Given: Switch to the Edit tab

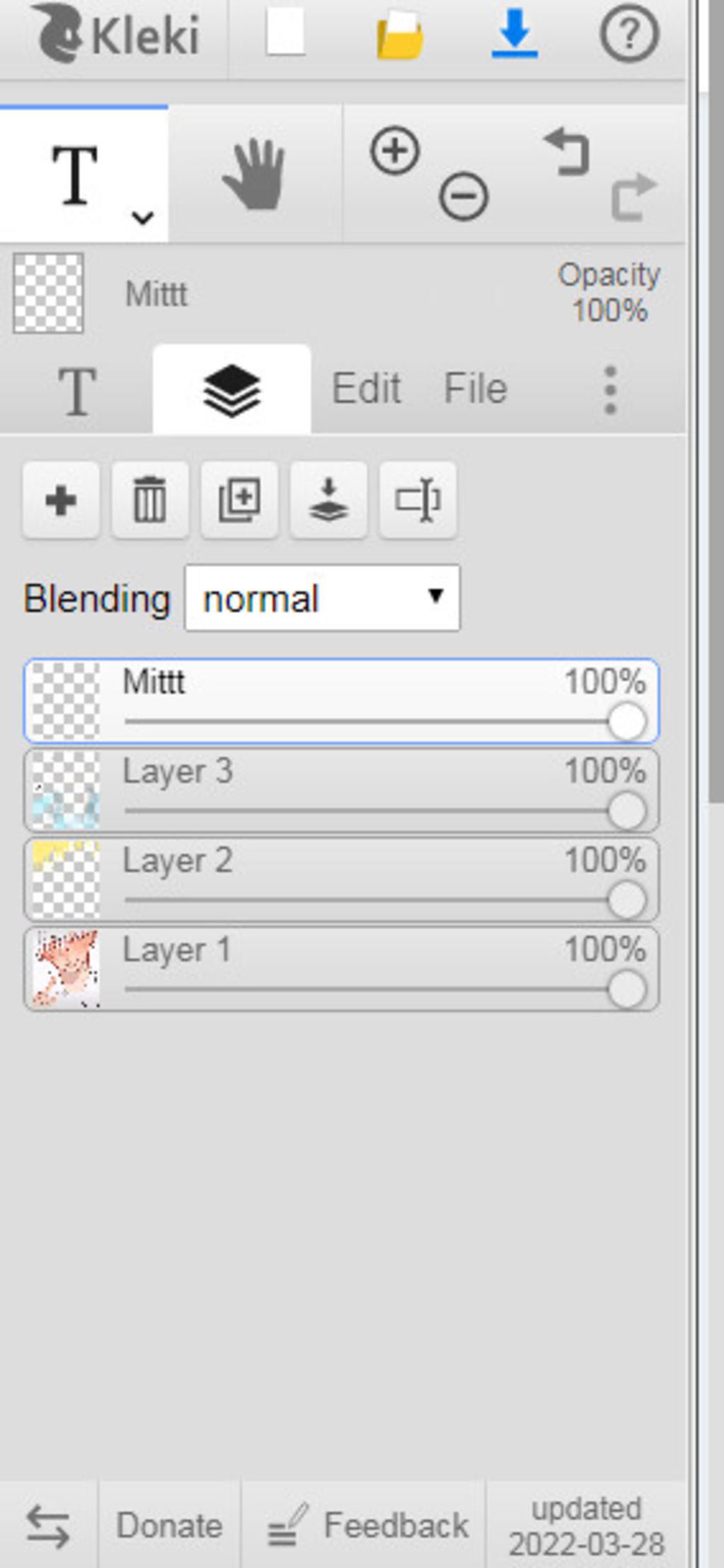Looking at the screenshot, I should tap(366, 388).
